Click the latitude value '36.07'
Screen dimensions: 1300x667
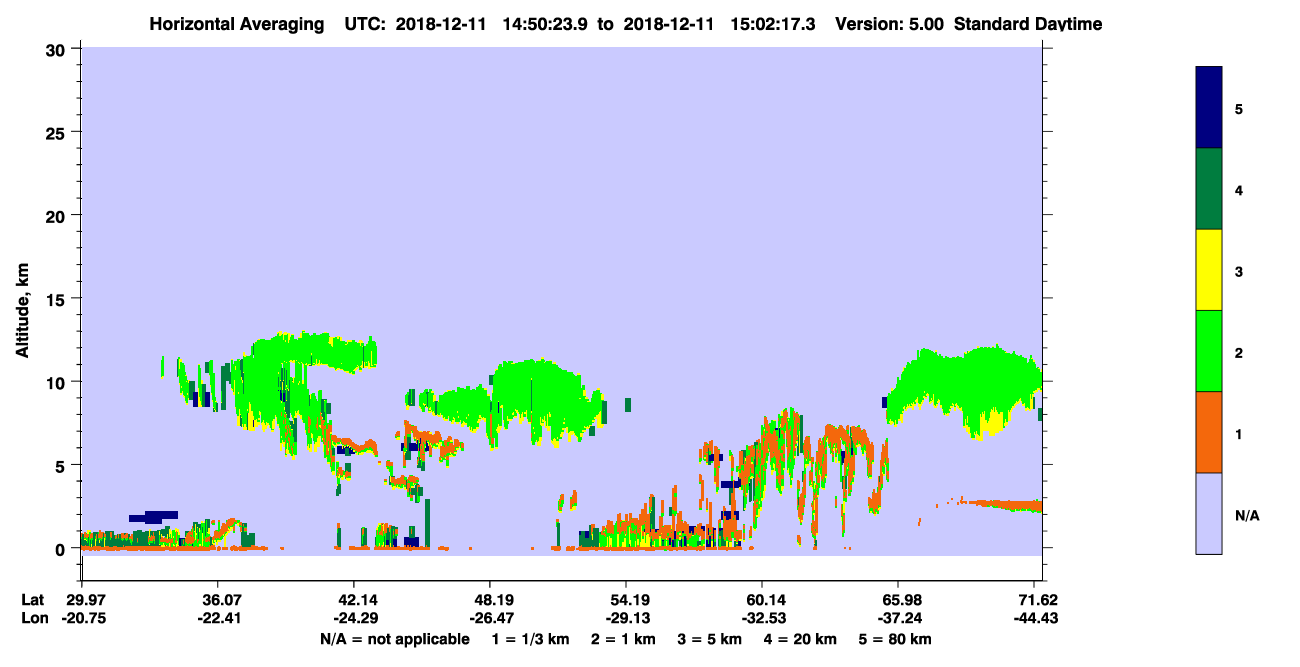coord(218,600)
